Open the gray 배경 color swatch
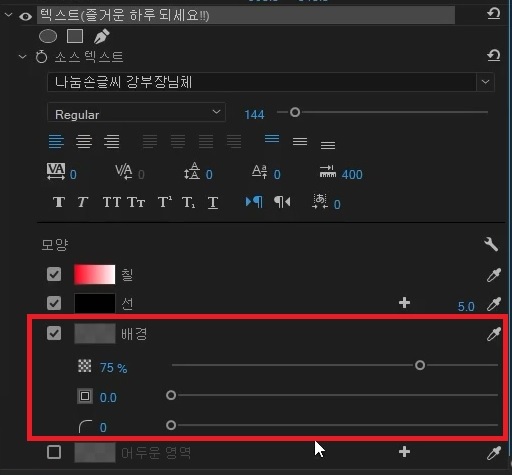 coord(95,333)
